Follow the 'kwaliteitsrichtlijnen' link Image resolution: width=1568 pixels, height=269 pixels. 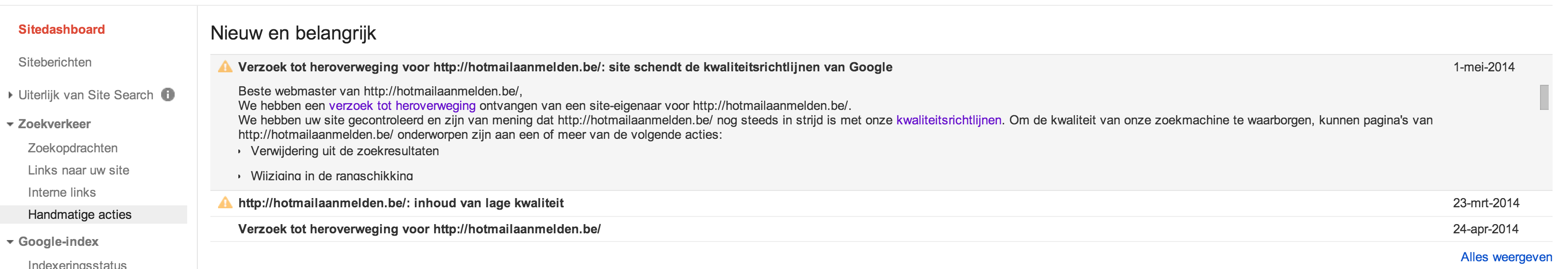[x=949, y=121]
